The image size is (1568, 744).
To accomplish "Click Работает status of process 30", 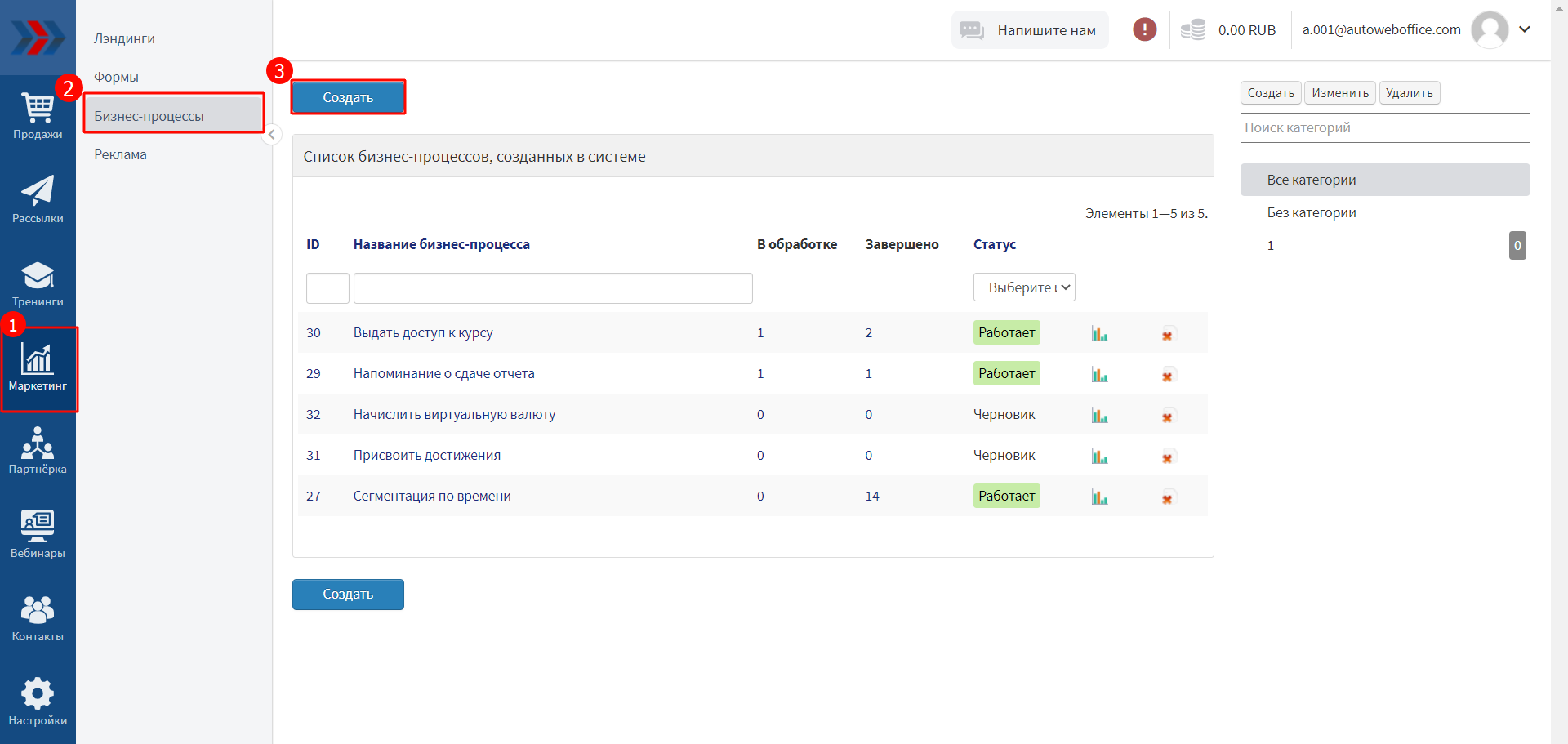I will [1006, 332].
